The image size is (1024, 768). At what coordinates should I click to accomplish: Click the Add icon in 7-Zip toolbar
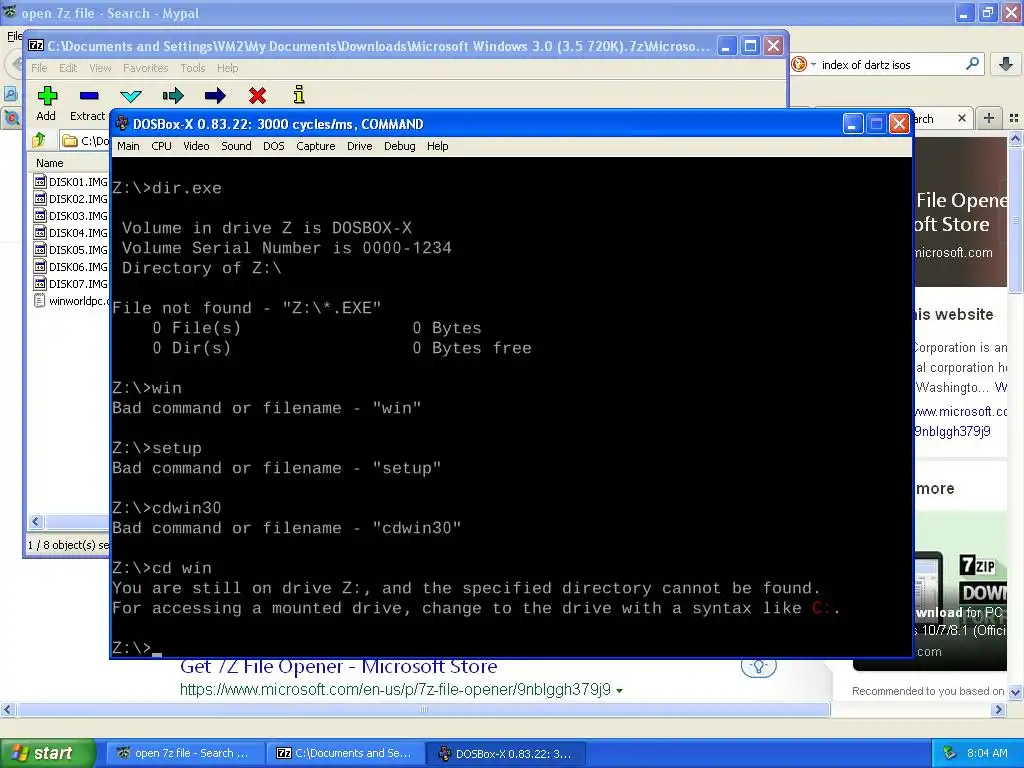[x=46, y=96]
